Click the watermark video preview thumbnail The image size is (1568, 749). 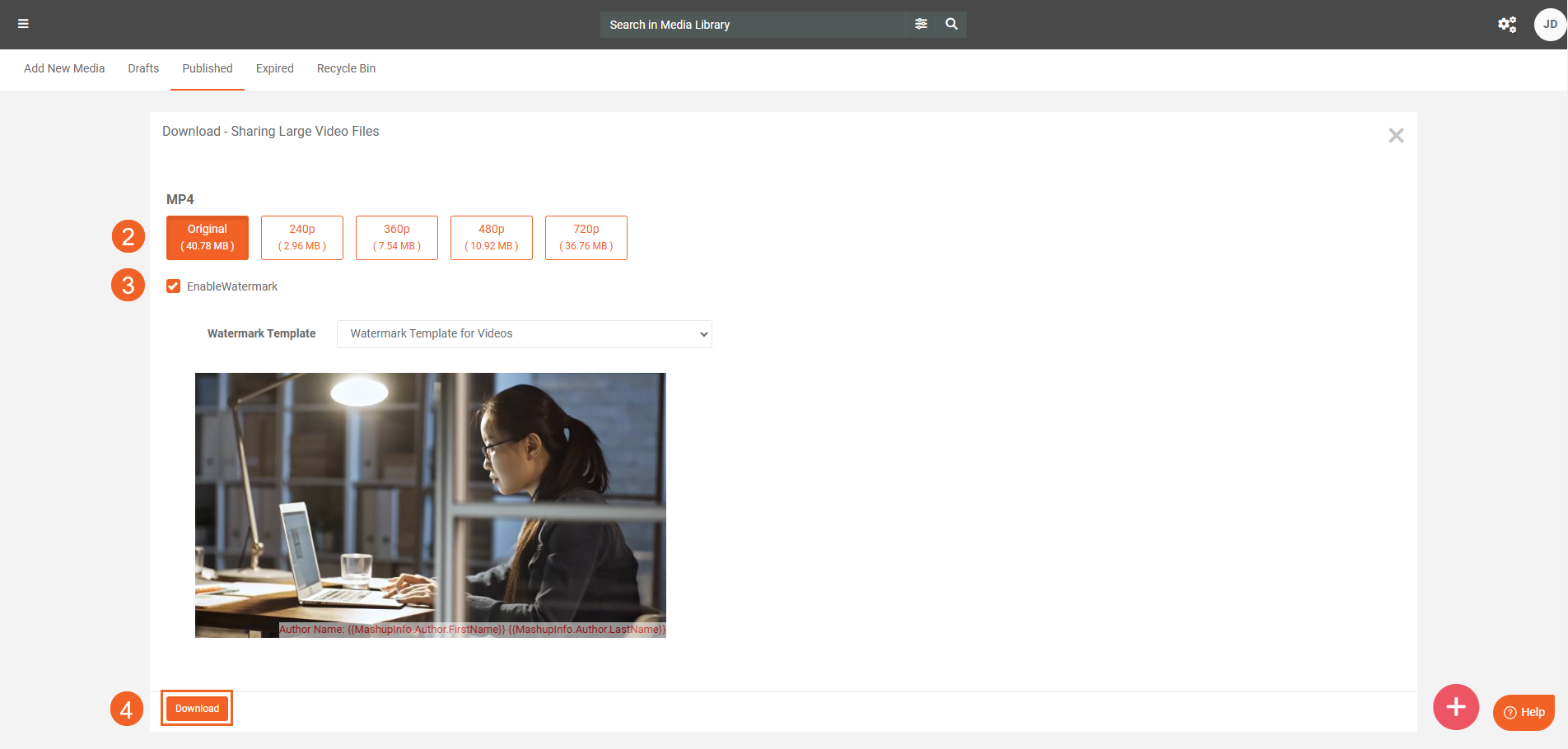point(430,505)
